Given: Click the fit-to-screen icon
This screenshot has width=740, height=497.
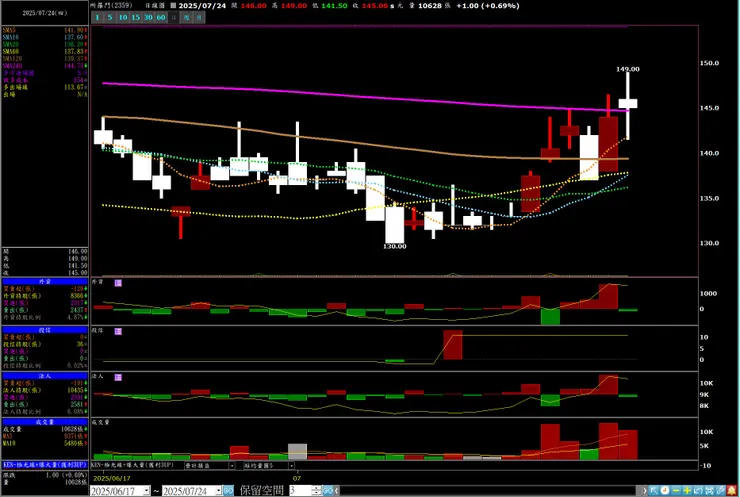Looking at the screenshot, I should click(x=709, y=491).
